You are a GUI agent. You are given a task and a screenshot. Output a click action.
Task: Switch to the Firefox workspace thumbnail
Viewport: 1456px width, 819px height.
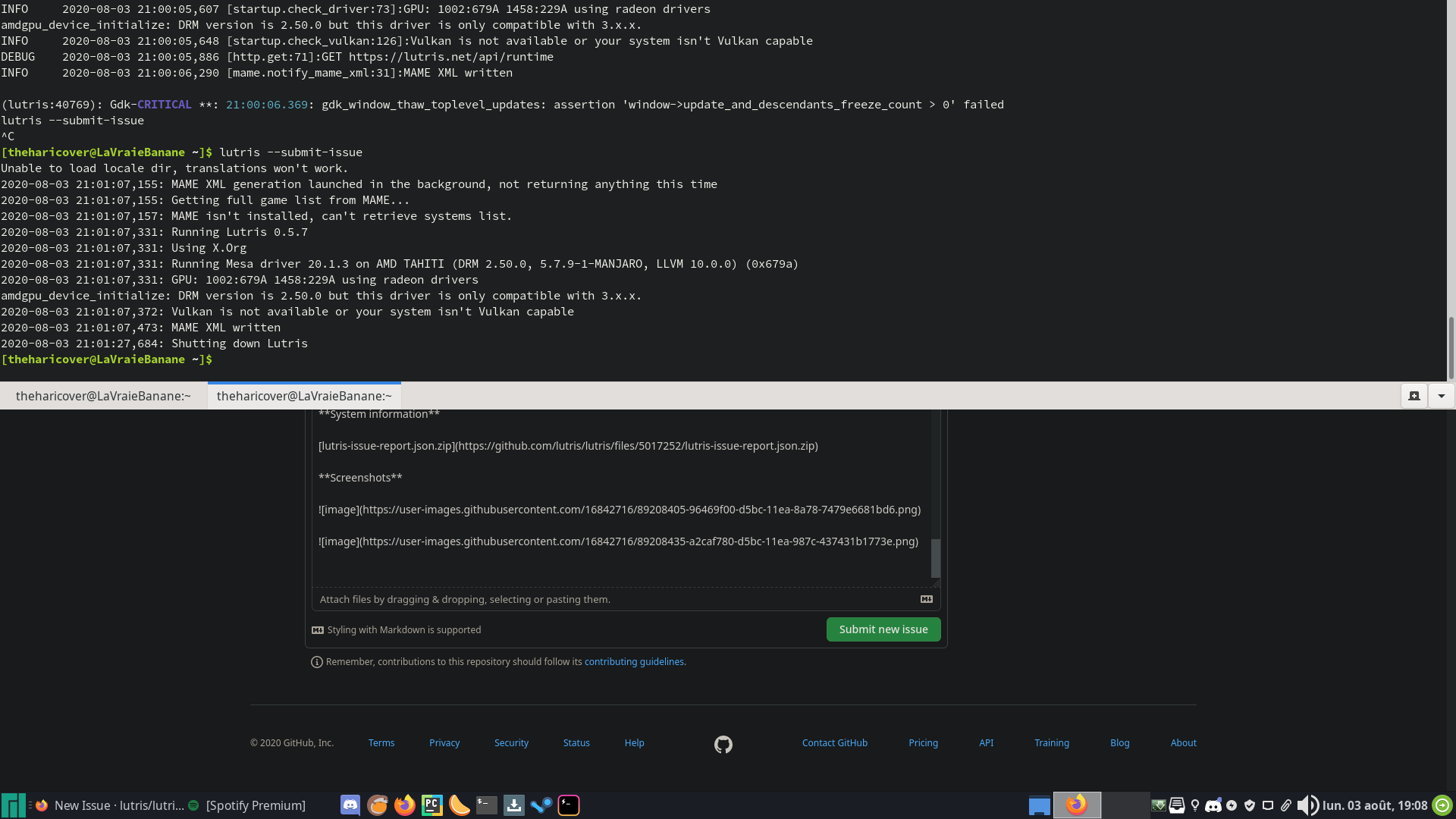click(1077, 805)
